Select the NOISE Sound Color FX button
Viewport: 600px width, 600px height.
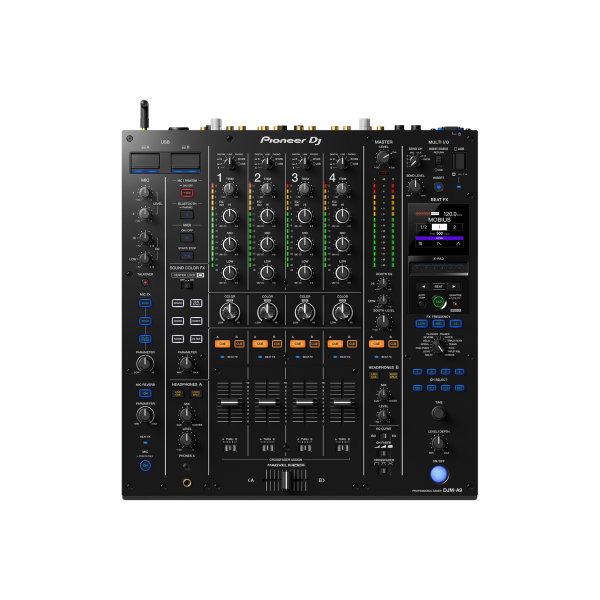[178, 339]
